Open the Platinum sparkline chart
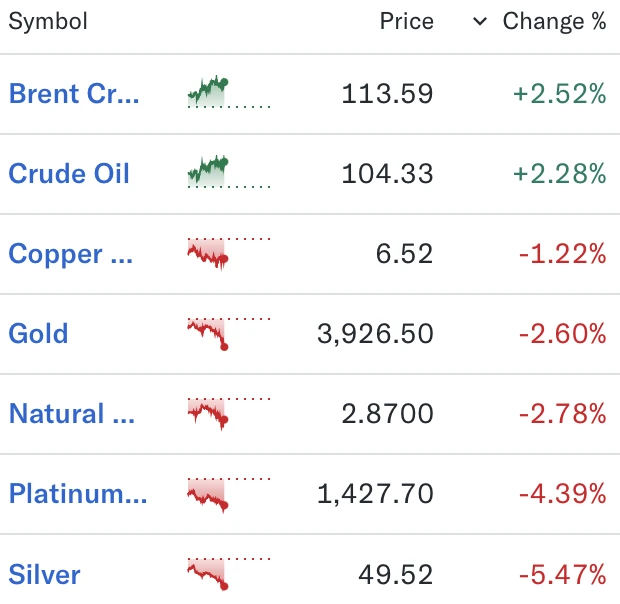Screen dimensions: 620x604 pos(229,494)
